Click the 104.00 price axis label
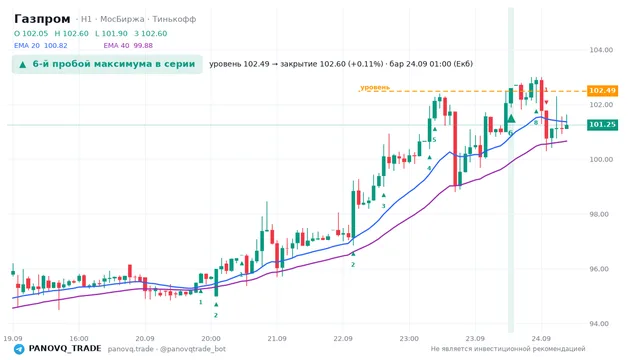Image resolution: width=640 pixels, height=360 pixels. [601, 50]
